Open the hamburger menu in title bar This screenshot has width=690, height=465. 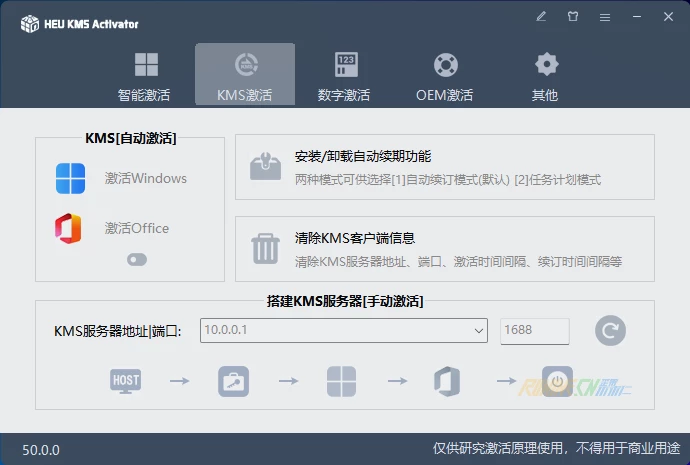[x=605, y=17]
